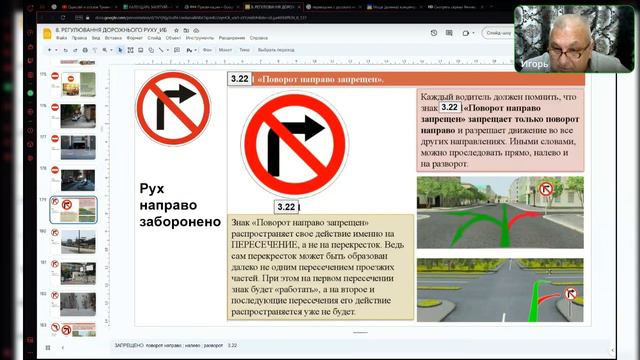This screenshot has width=640, height=360.
Task: Select the line tool
Action: [x=161, y=50]
